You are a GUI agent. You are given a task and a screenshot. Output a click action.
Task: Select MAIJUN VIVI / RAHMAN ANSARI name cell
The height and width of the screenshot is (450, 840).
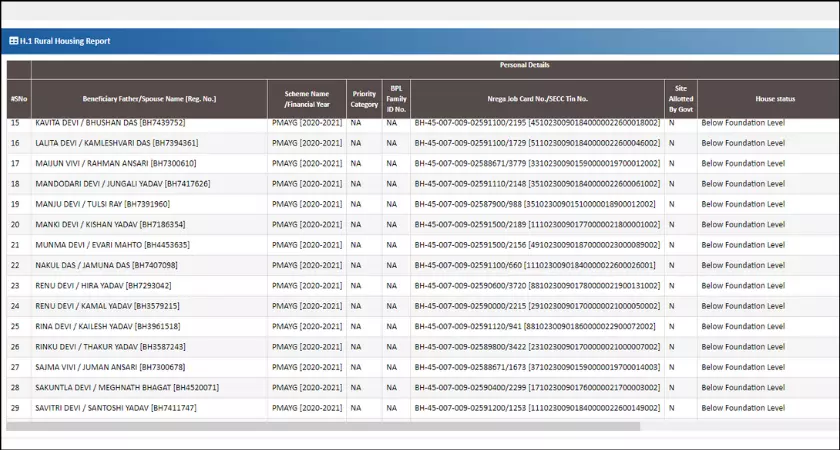[116, 163]
